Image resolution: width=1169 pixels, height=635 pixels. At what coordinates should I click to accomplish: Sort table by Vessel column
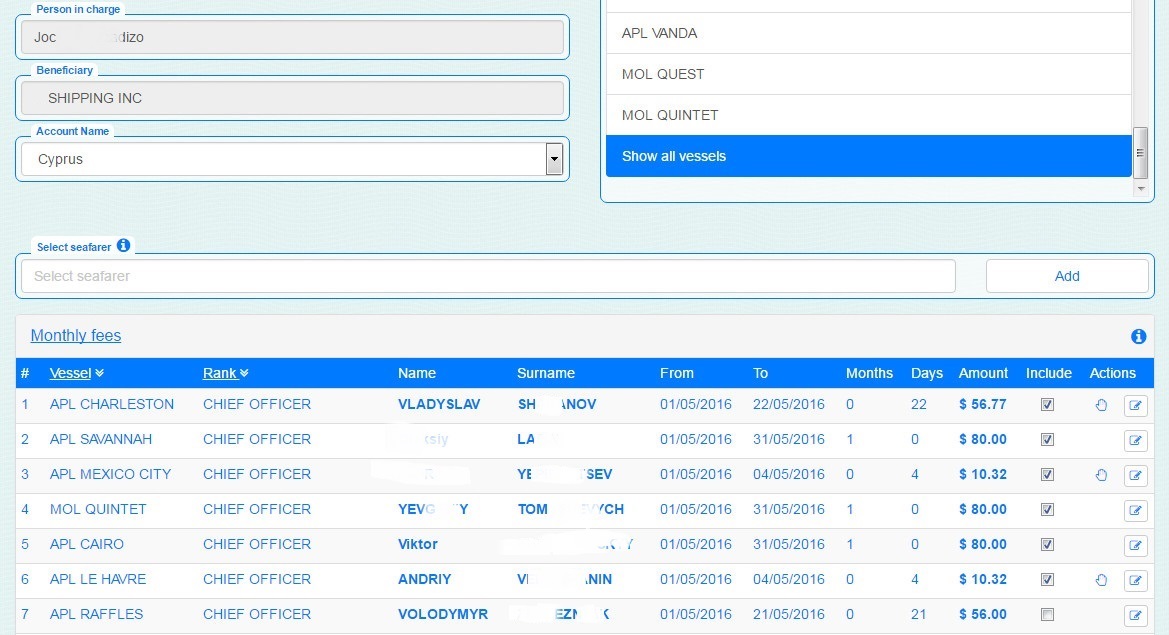pos(76,373)
